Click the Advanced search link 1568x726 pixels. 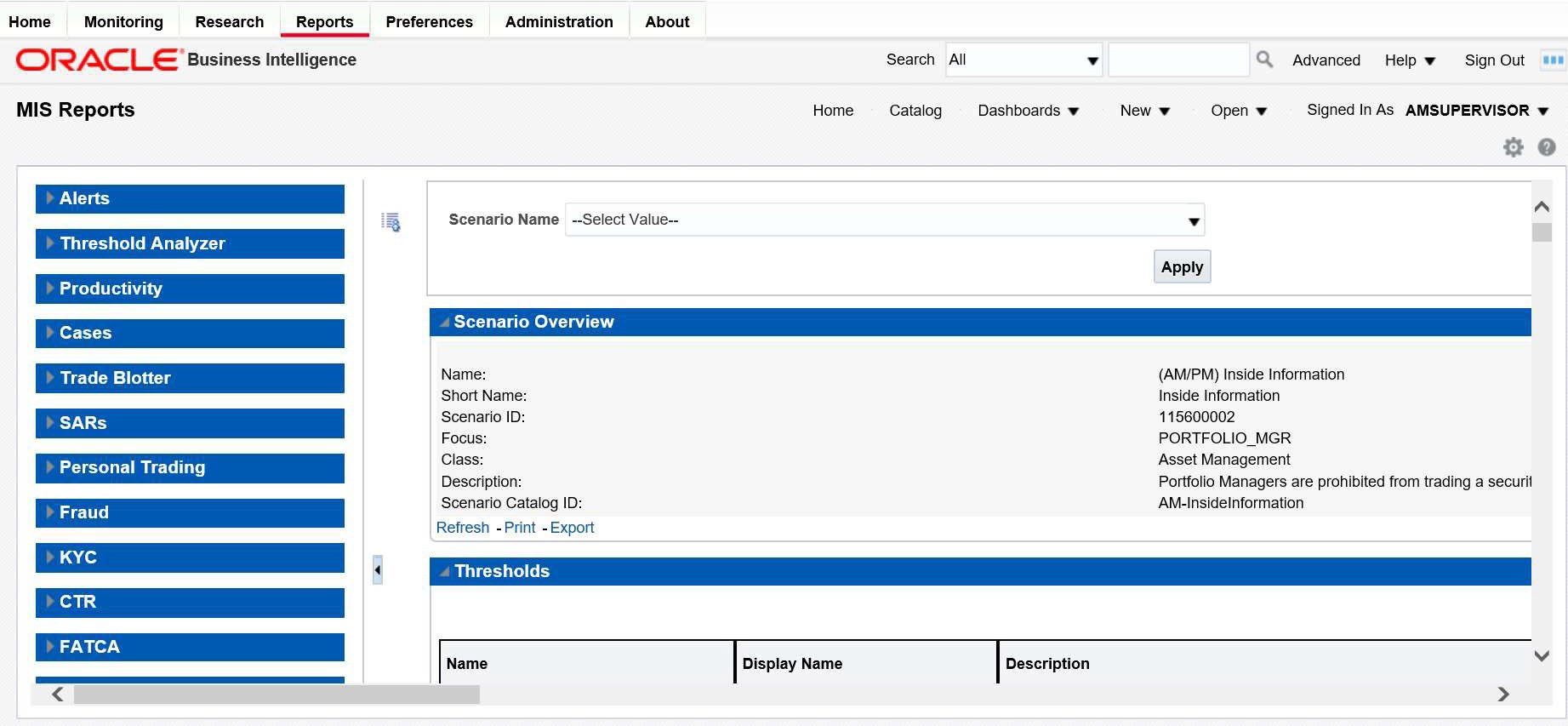pyautogui.click(x=1326, y=60)
